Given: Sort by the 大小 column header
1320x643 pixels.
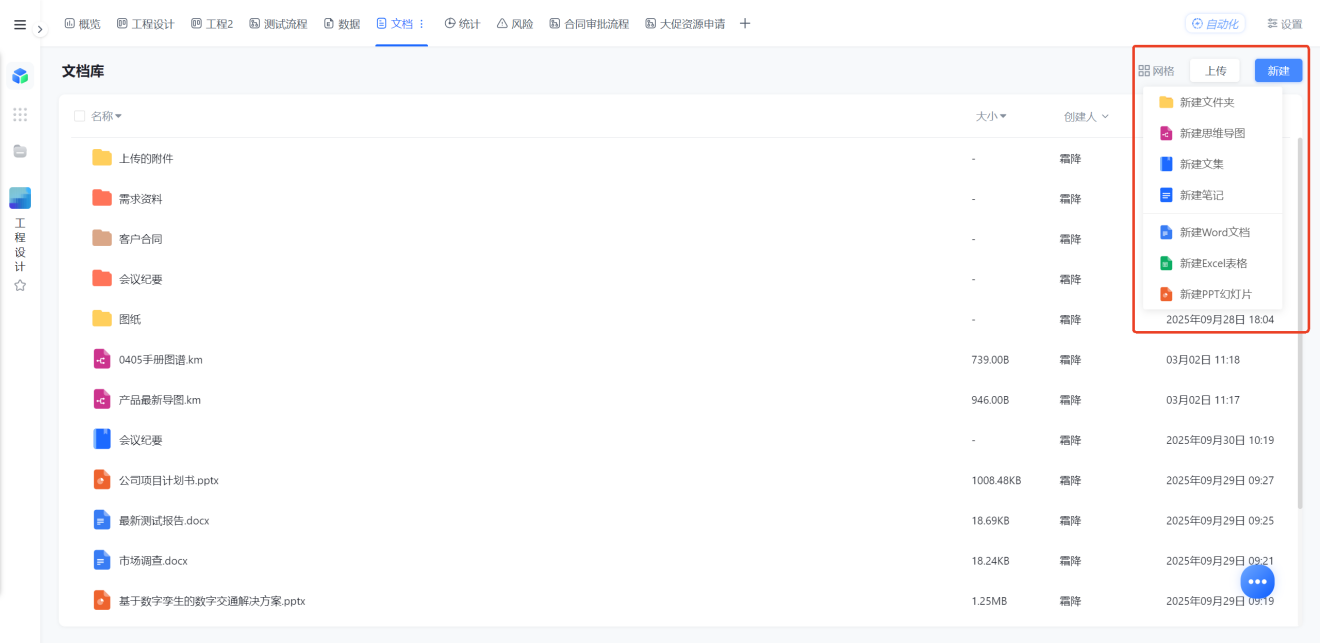Looking at the screenshot, I should point(991,116).
